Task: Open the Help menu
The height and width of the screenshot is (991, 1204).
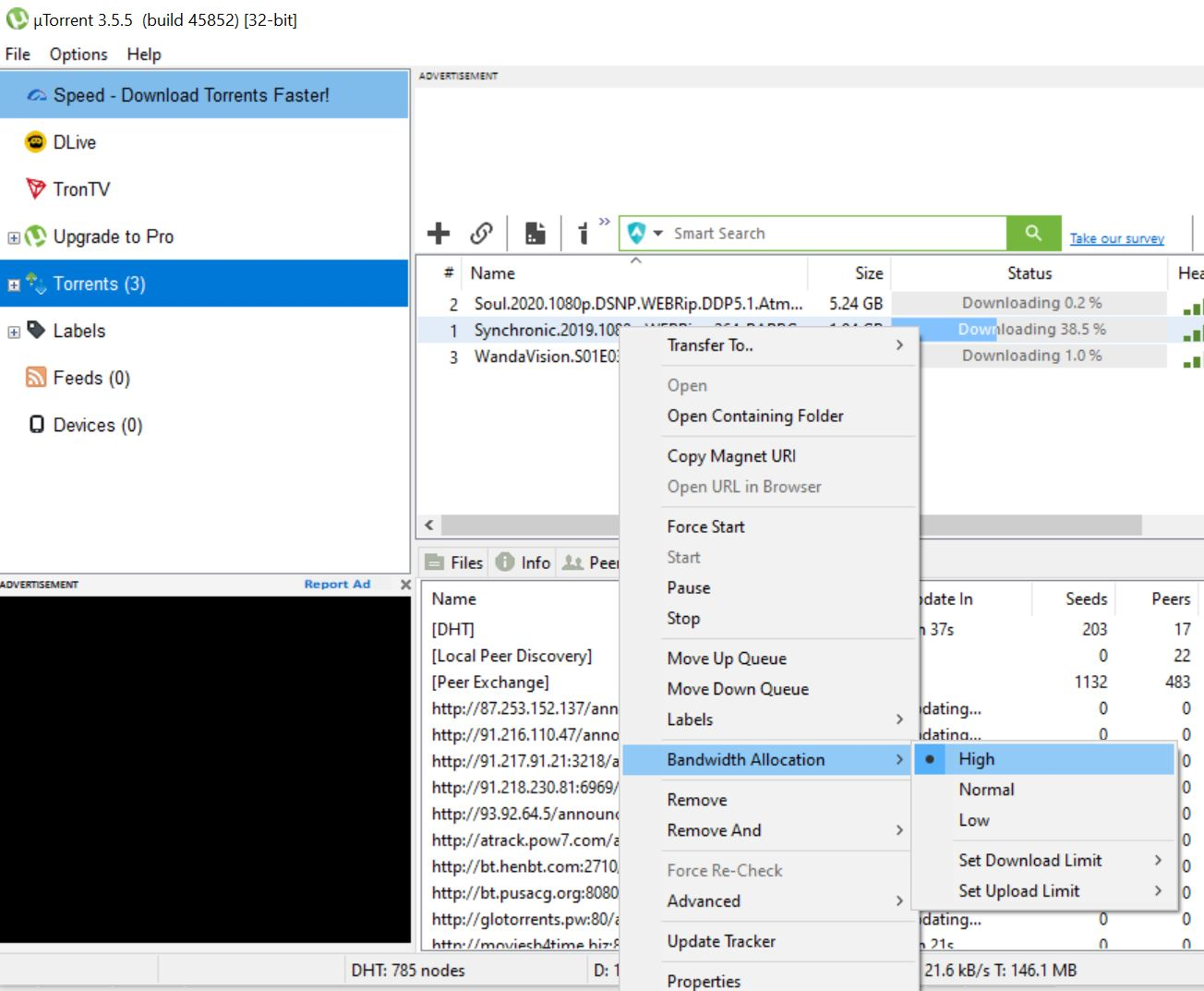Action: [x=144, y=54]
